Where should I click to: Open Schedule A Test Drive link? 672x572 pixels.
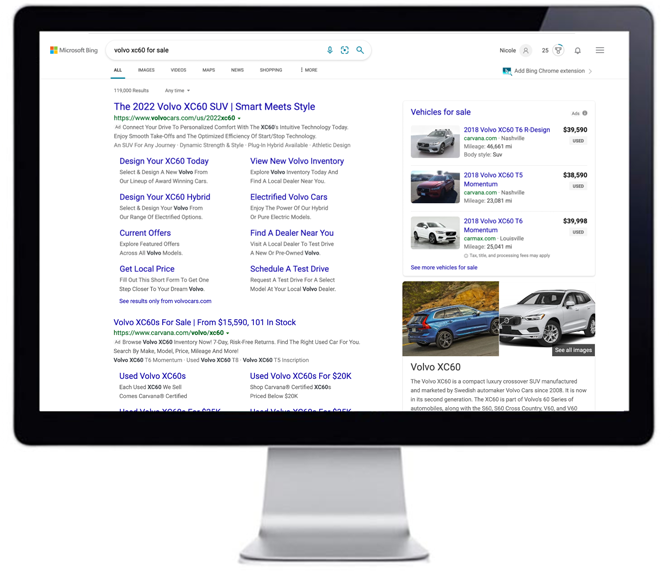click(290, 269)
